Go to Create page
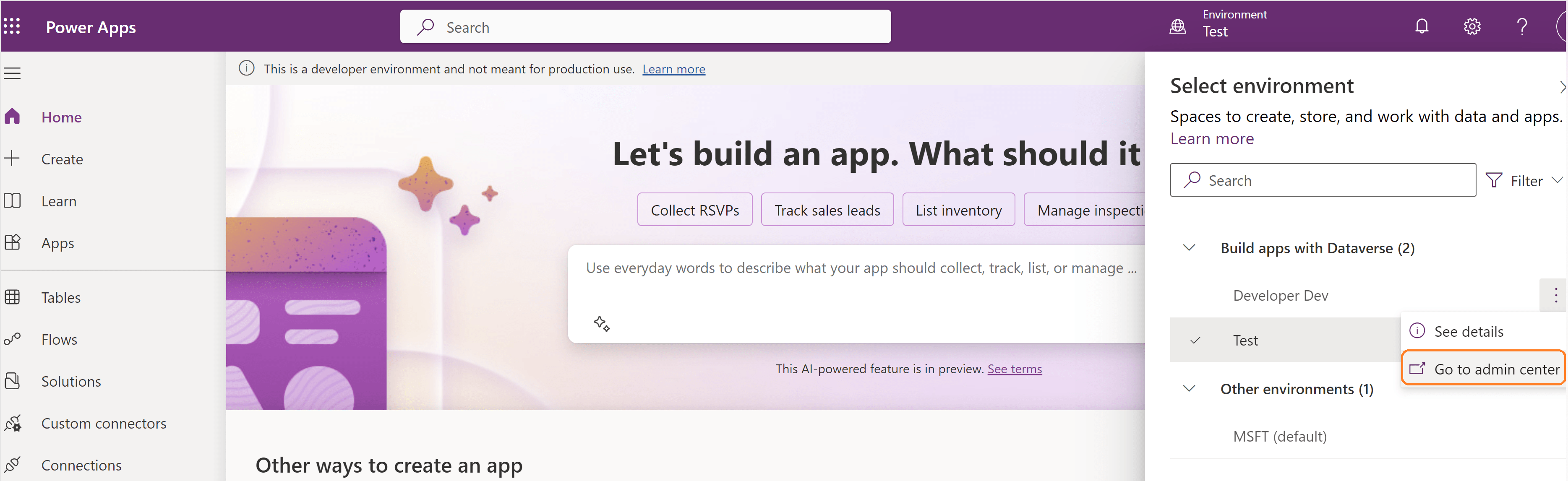Image resolution: width=1568 pixels, height=481 pixels. coord(62,159)
